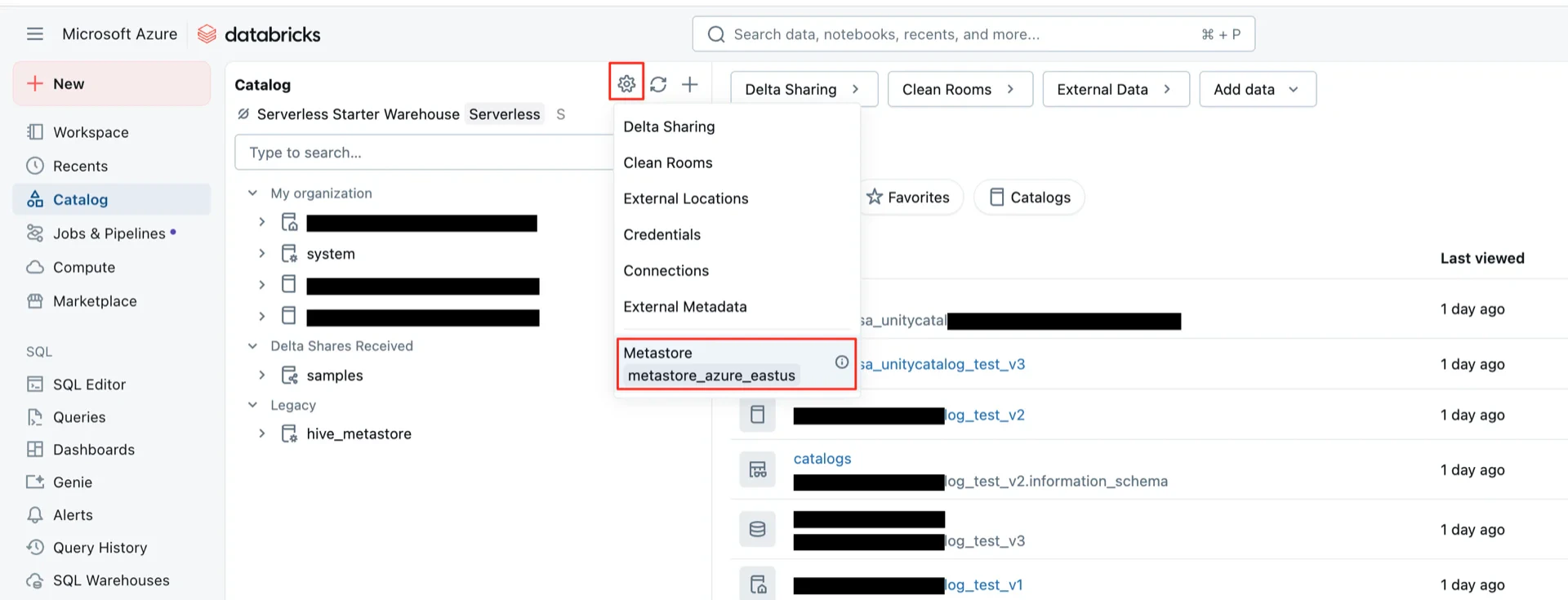Click the Metastore info icon
Screen dimensions: 1568x600
click(x=842, y=362)
